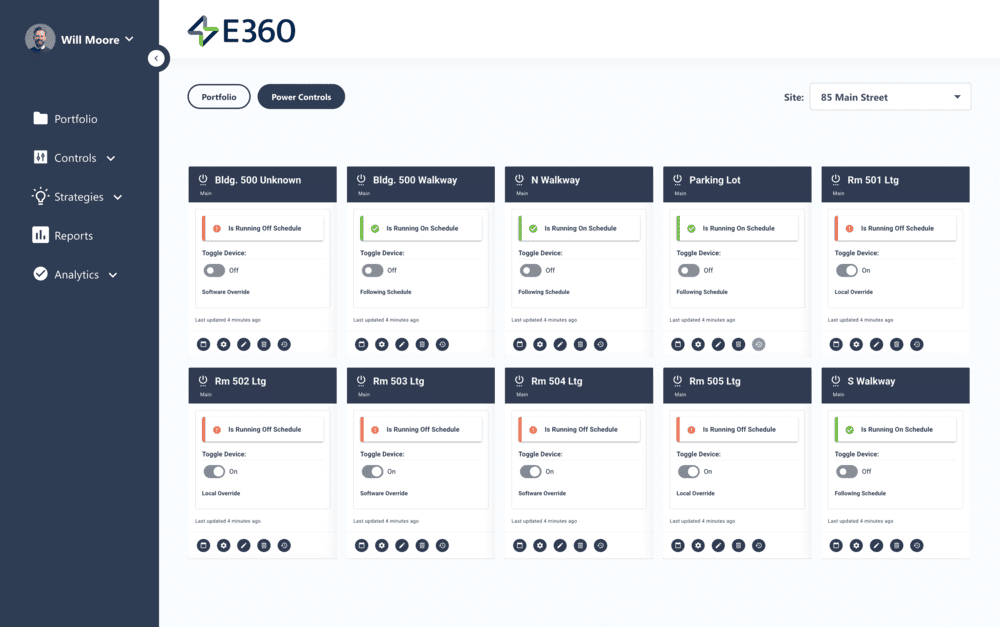Collapse the sidebar using the left arrow
1000x627 pixels.
tap(158, 58)
